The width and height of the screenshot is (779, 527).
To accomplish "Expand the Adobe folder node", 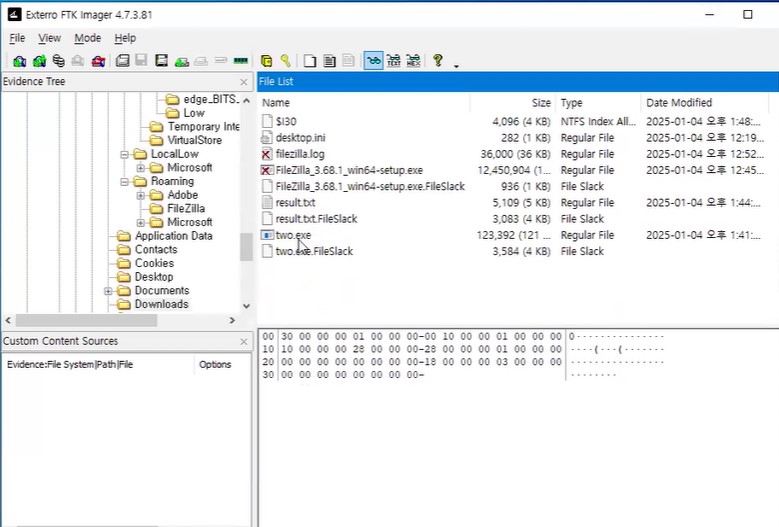I will [141, 195].
